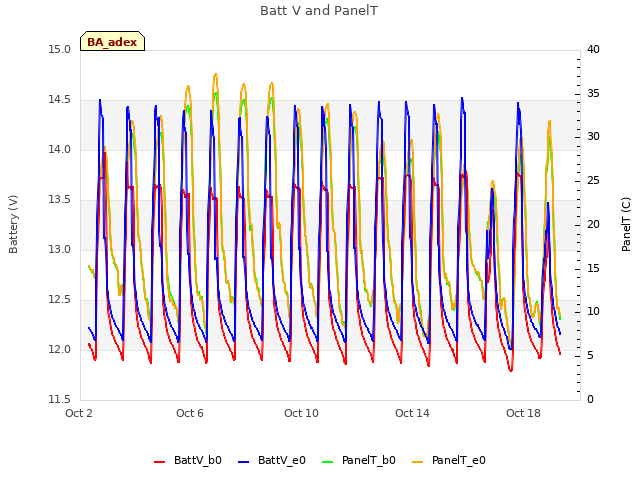The height and width of the screenshot is (480, 640).
Task: Click the chart title Batt V and PanelT
Action: 319,11
